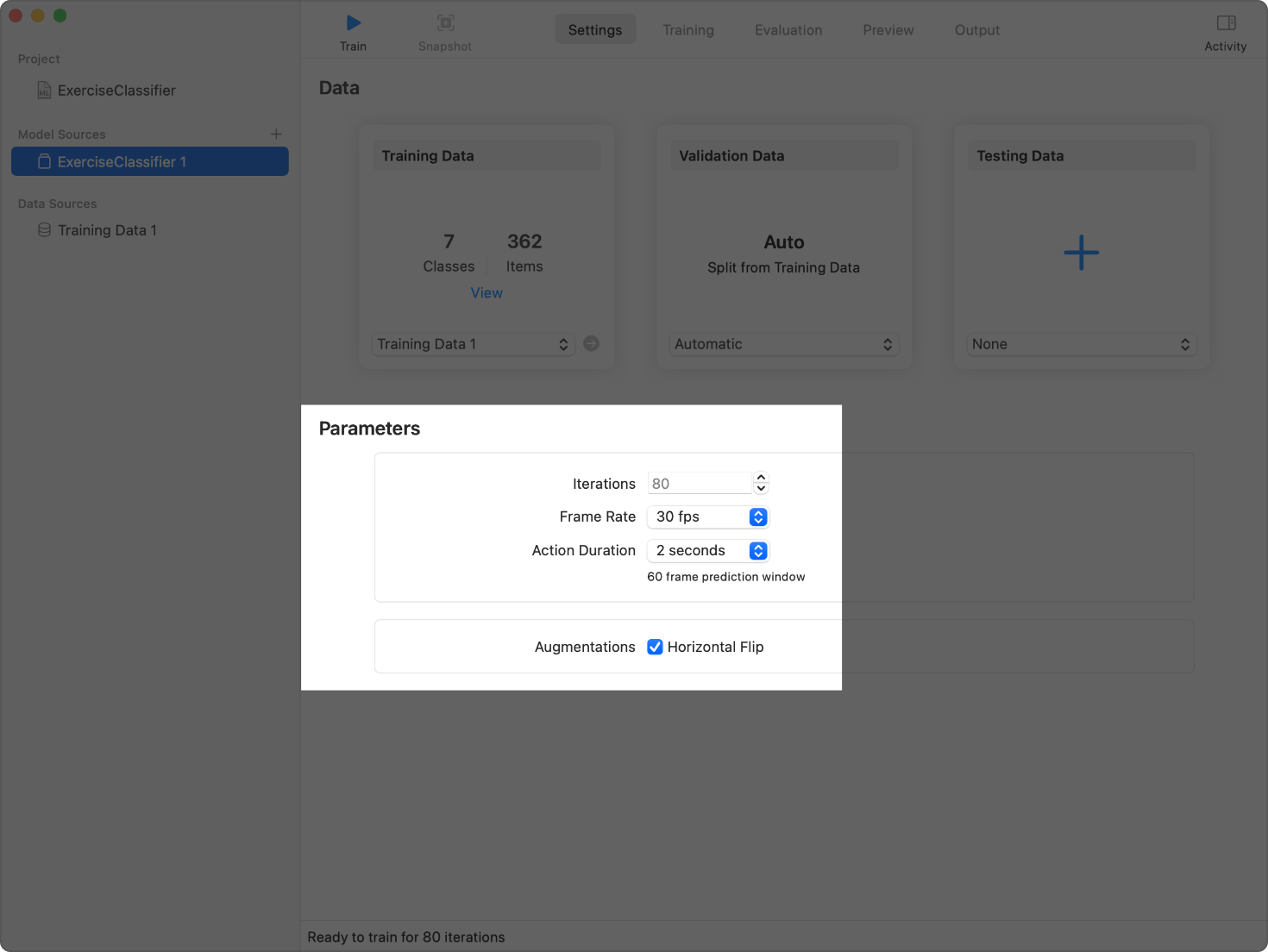Disable the Horizontal Flip augmentation checkbox
The width and height of the screenshot is (1268, 952).
[x=656, y=647]
